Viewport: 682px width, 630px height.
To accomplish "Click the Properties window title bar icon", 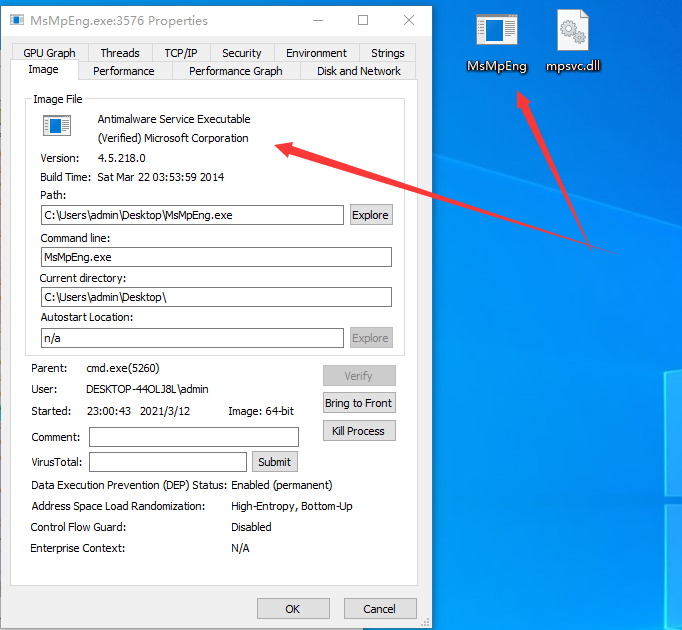I will [17, 20].
